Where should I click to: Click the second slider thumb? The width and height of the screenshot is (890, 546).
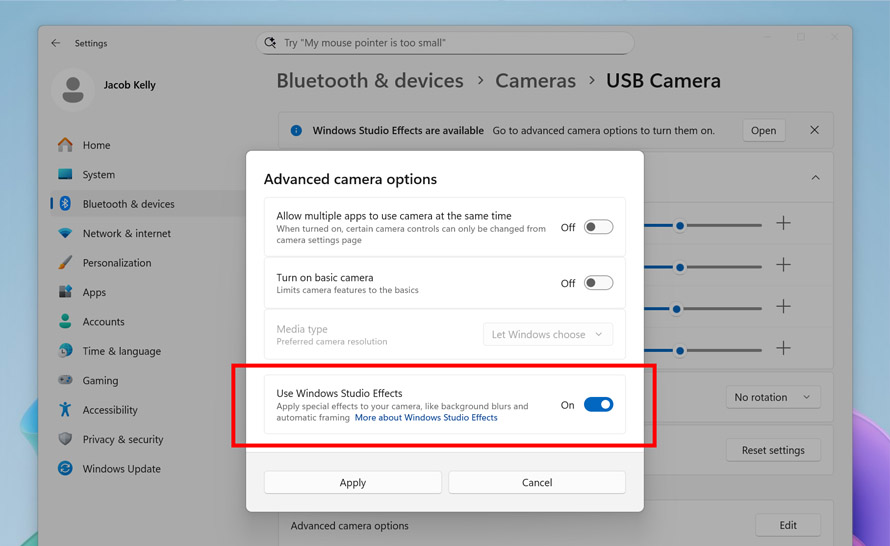point(679,267)
